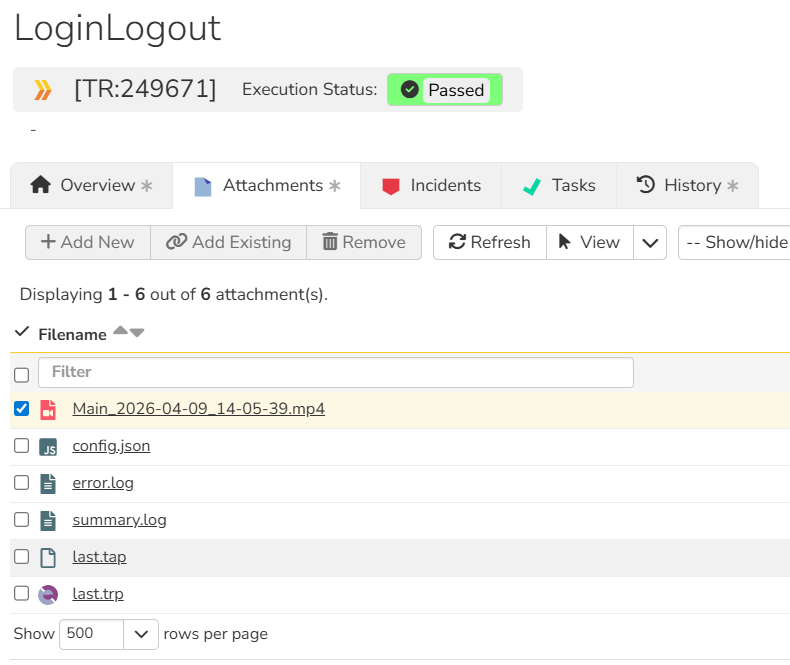Click the orange double-chevron test run icon
The width and height of the screenshot is (790, 665).
pyautogui.click(x=42, y=90)
